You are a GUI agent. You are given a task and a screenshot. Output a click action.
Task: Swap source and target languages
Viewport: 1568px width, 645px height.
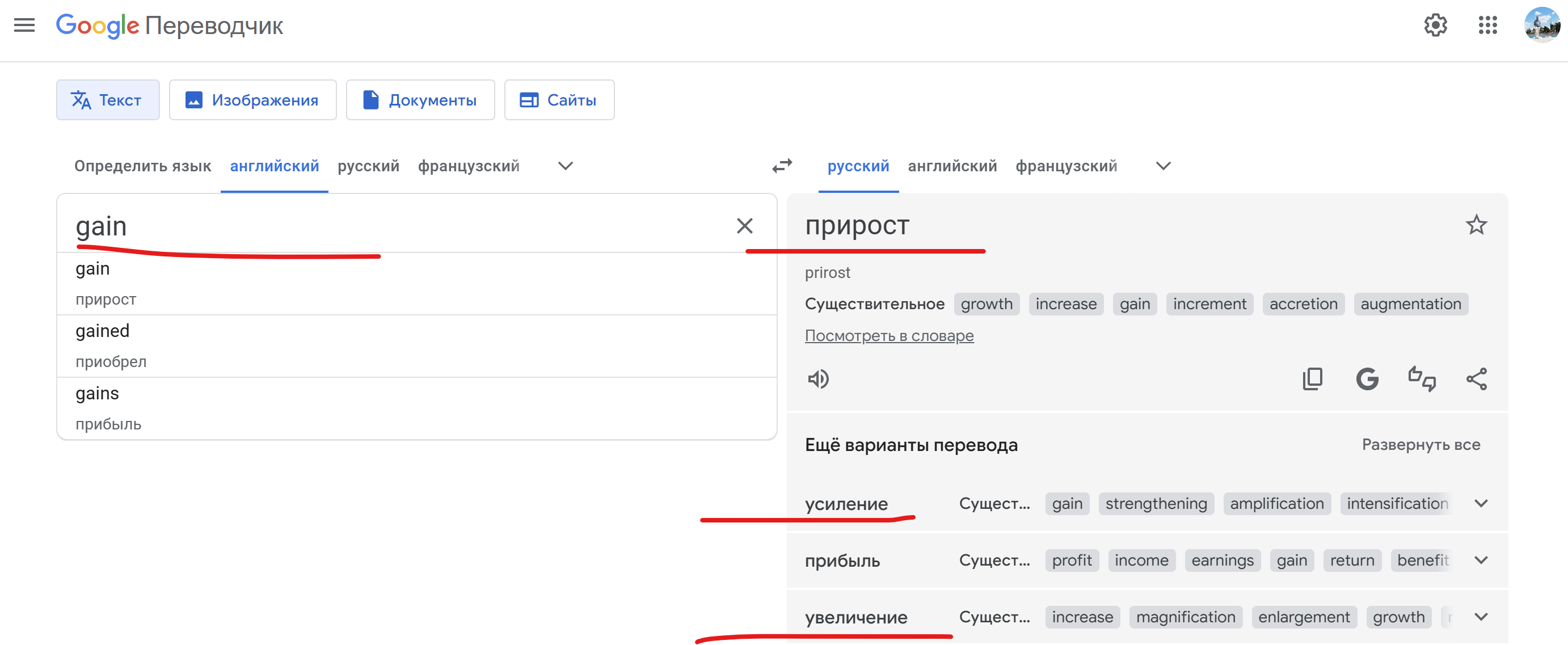(782, 166)
